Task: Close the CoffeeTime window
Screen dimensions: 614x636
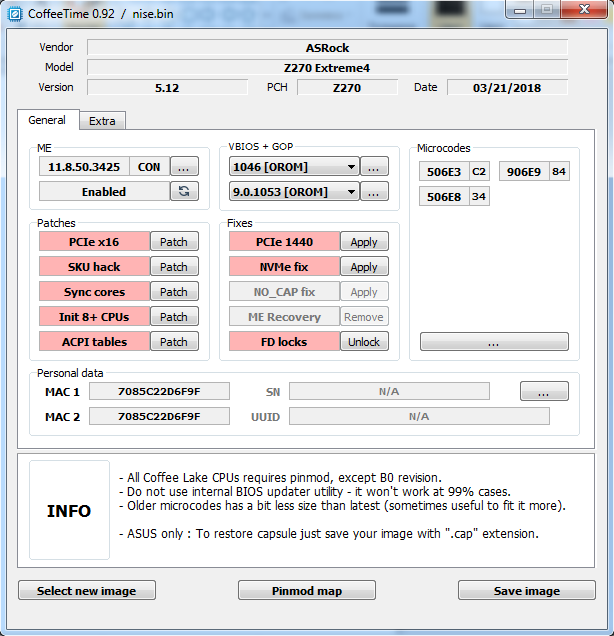Action: pyautogui.click(x=584, y=10)
